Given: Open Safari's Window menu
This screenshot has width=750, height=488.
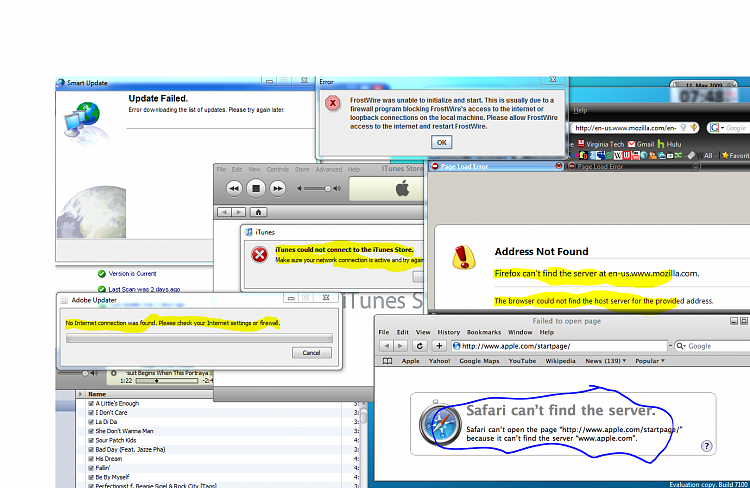Looking at the screenshot, I should (520, 332).
